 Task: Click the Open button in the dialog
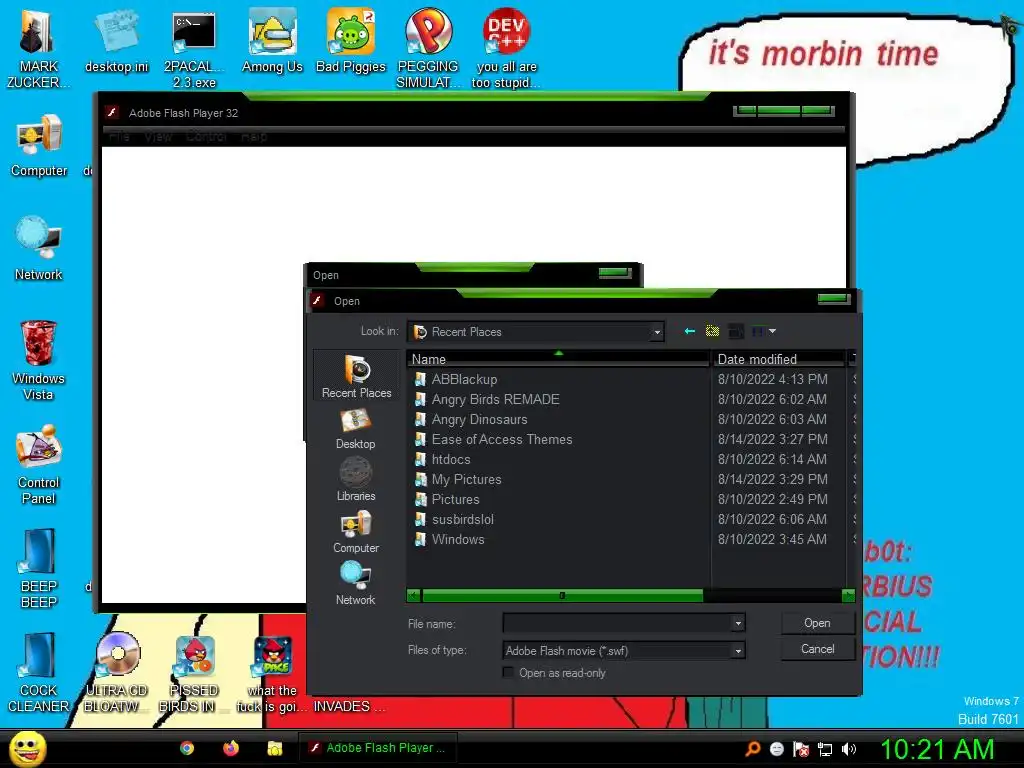818,623
